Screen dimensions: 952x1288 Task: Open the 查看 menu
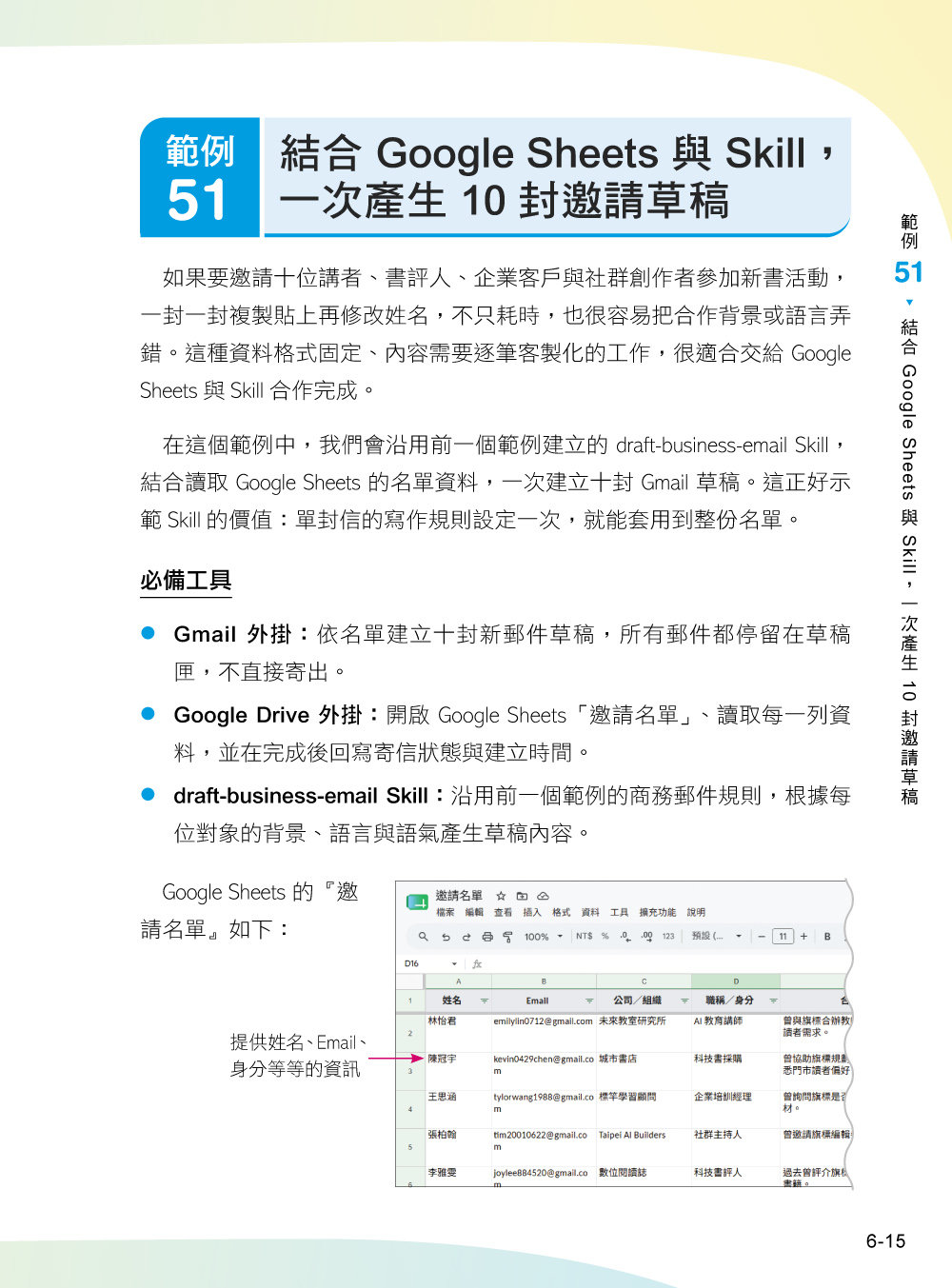click(x=503, y=912)
